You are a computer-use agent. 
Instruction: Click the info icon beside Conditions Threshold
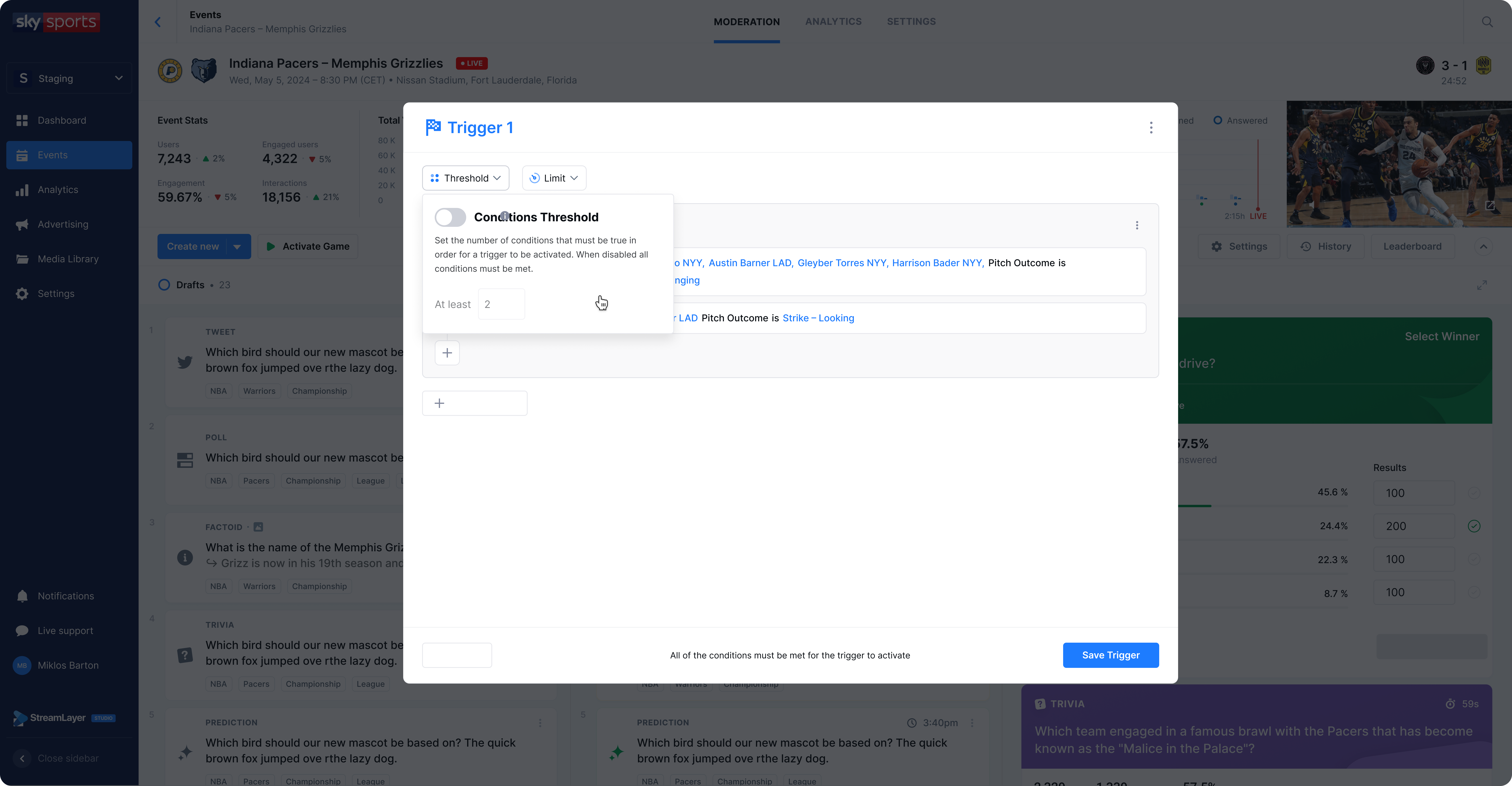505,215
